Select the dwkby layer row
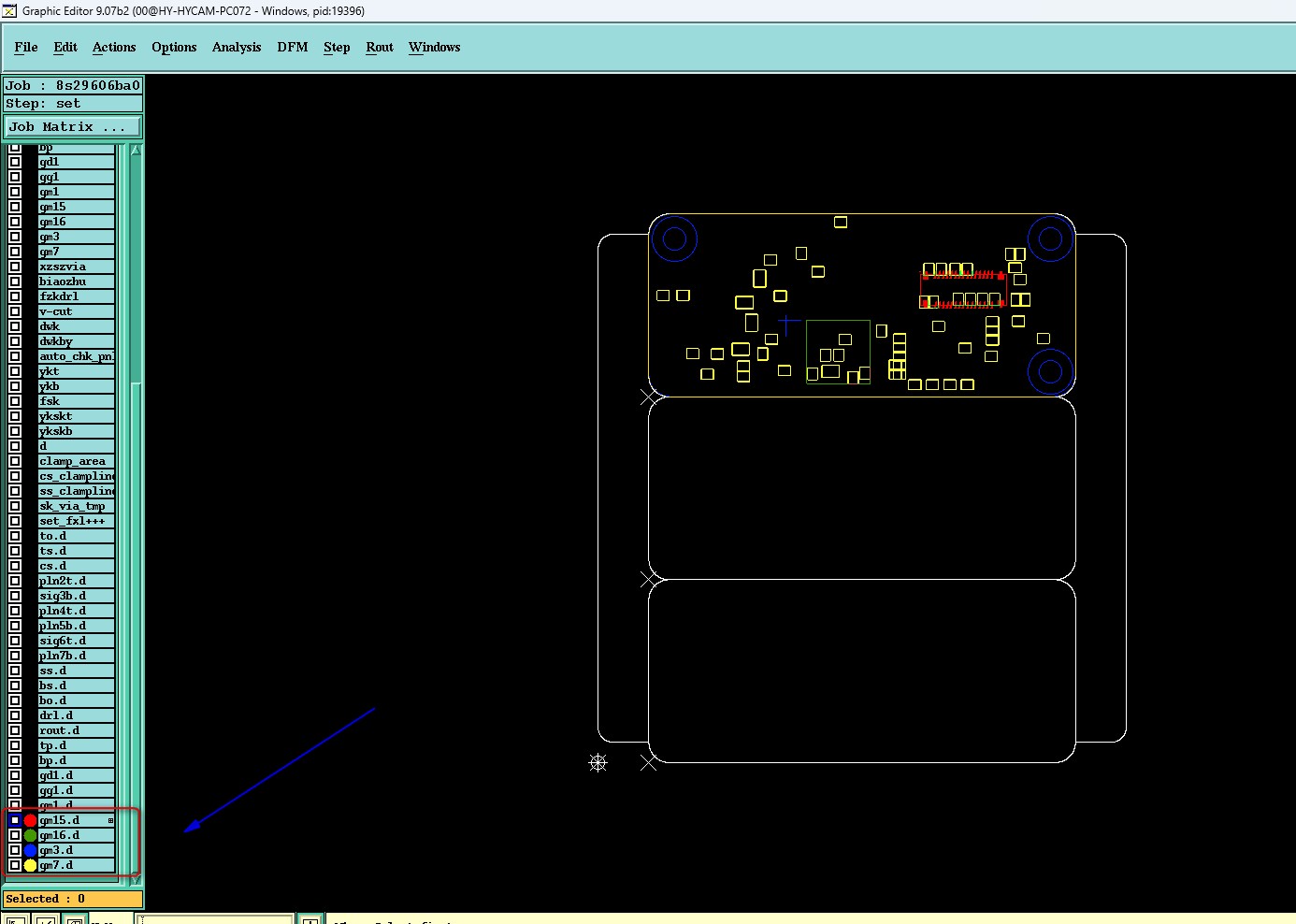 [x=76, y=341]
